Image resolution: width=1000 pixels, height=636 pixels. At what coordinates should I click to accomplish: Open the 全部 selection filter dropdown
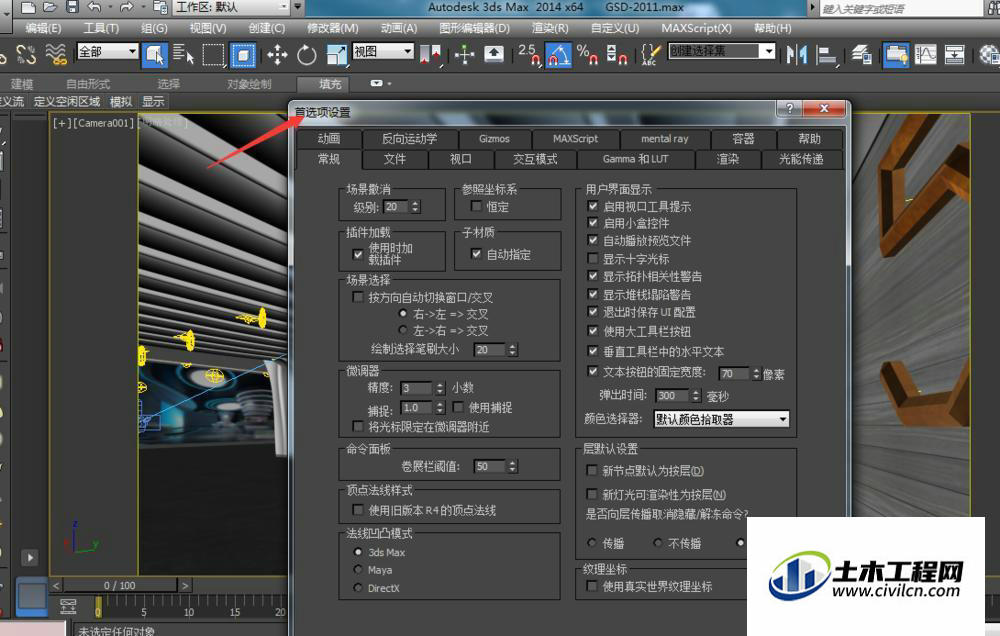point(107,51)
